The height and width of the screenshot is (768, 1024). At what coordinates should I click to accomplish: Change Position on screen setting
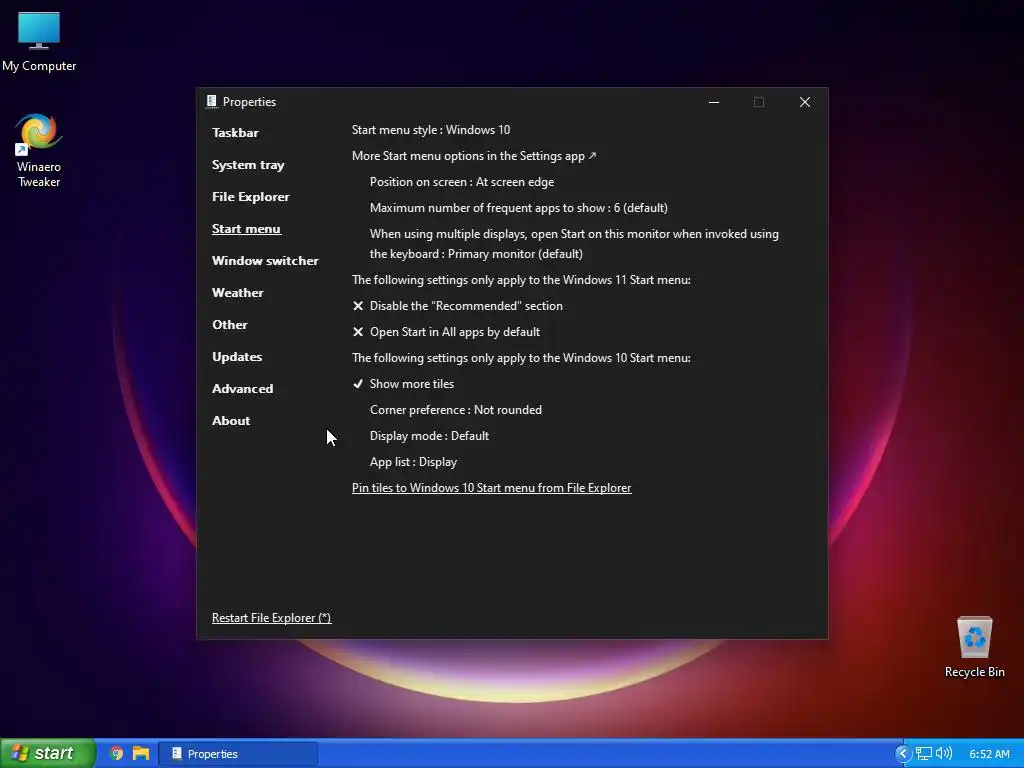462,182
